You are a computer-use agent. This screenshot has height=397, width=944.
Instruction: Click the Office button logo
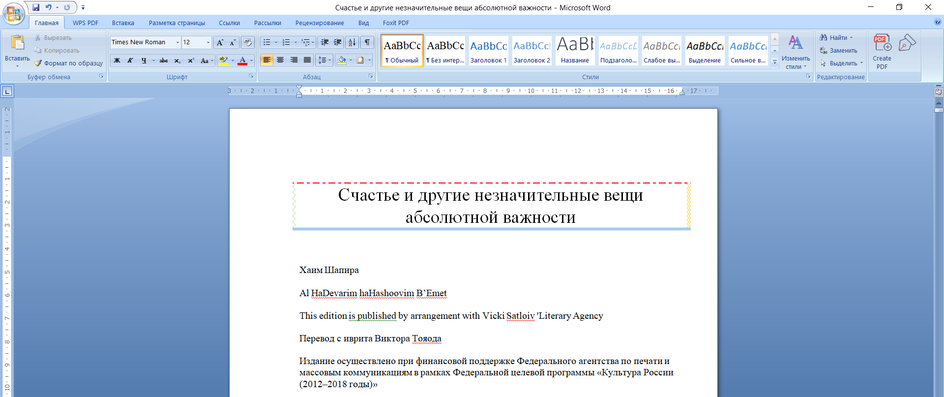tap(13, 13)
